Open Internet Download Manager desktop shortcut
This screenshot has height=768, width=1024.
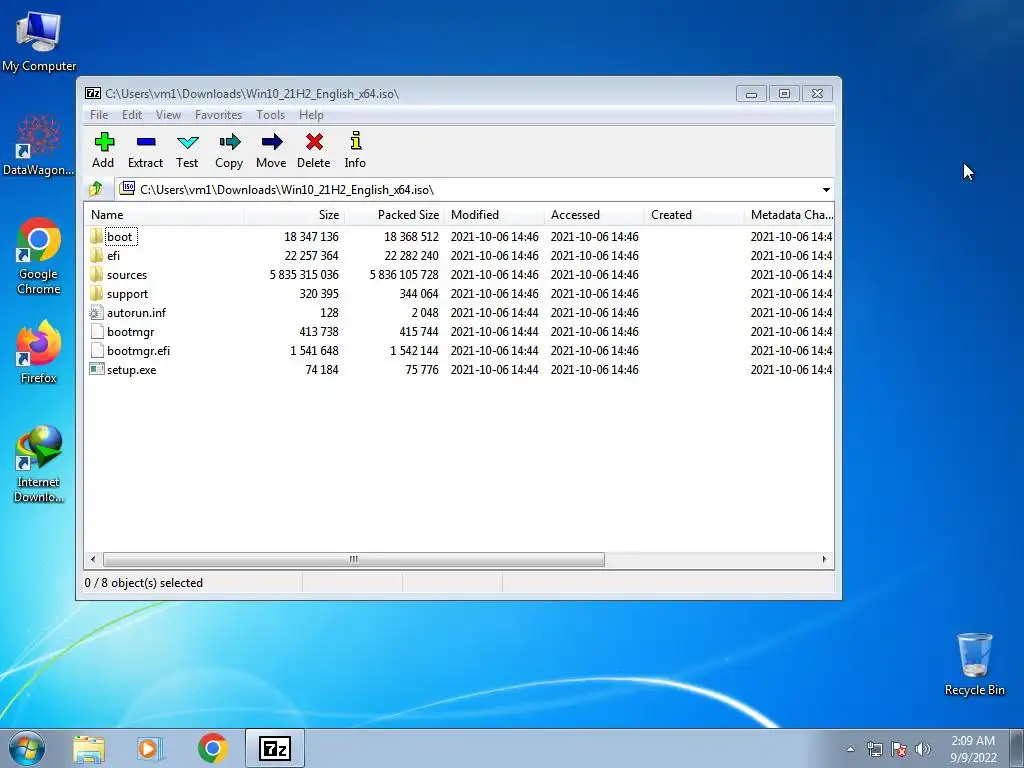click(x=39, y=464)
